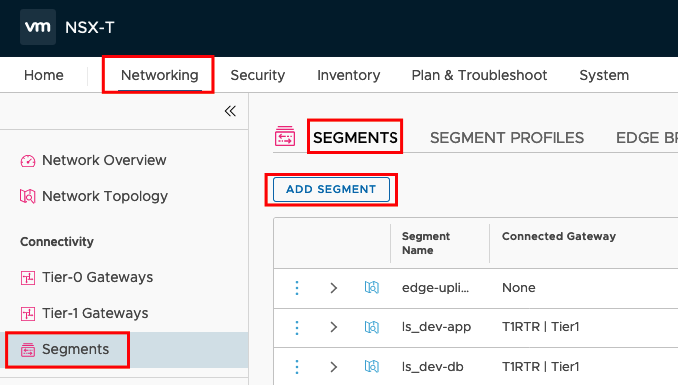This screenshot has width=678, height=385.
Task: Open actions menu for edge-upli segment
Action: (297, 288)
